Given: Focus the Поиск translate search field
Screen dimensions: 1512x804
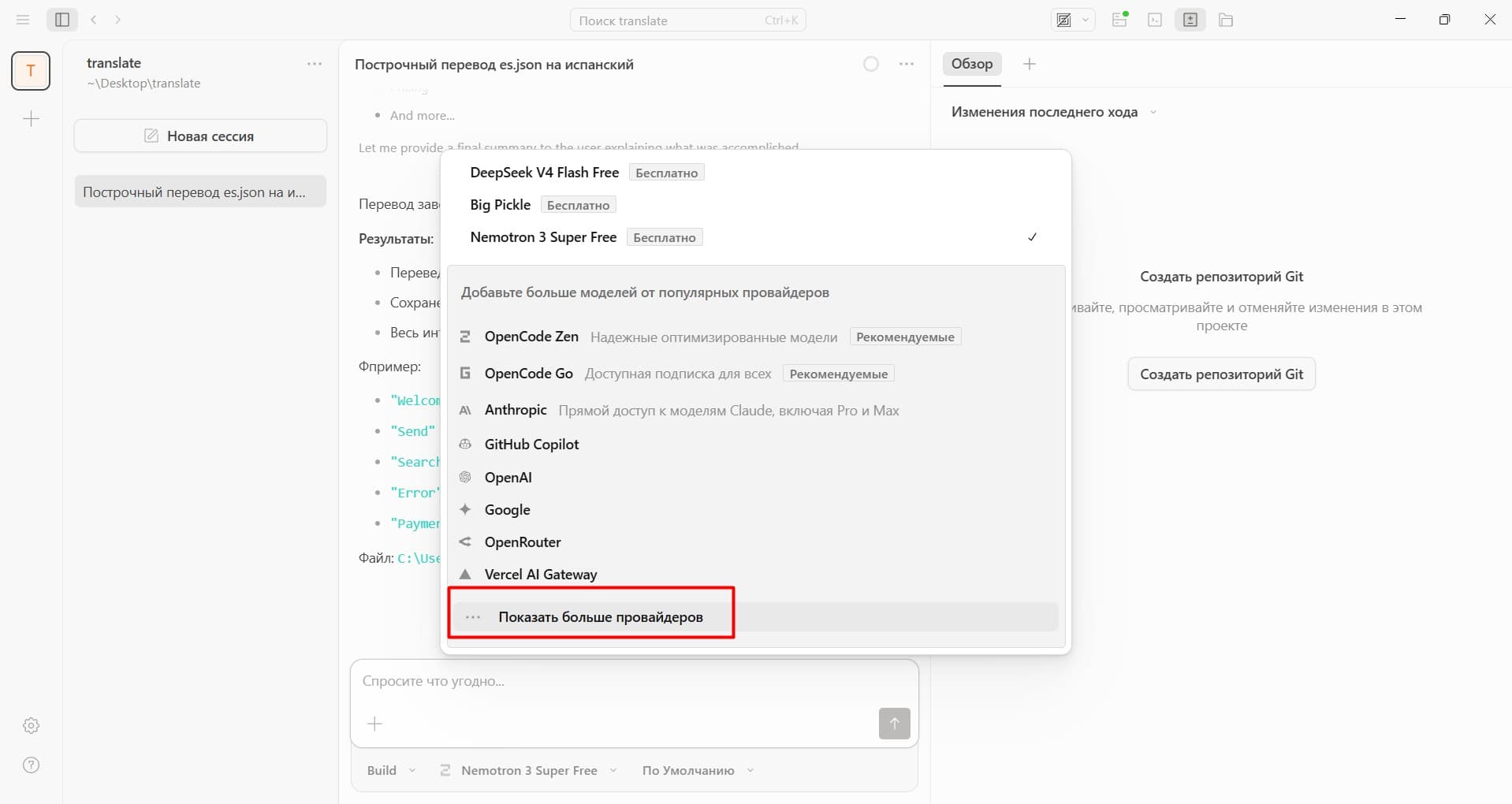Looking at the screenshot, I should pos(687,20).
